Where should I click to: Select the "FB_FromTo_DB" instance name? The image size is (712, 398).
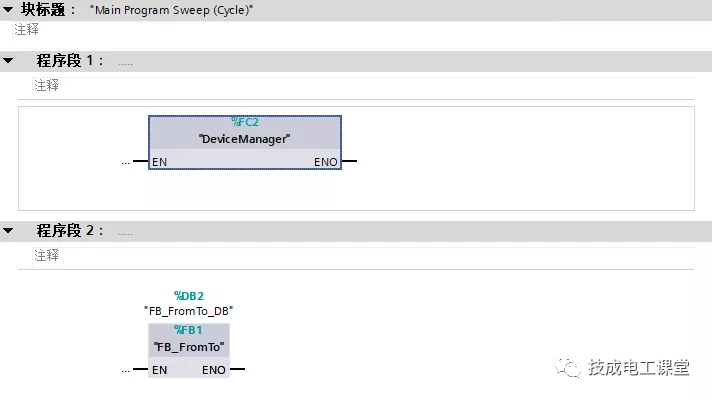(188, 311)
